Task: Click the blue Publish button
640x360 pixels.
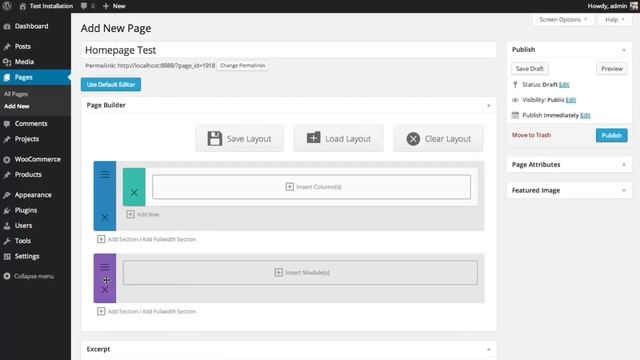Action: [x=611, y=136]
